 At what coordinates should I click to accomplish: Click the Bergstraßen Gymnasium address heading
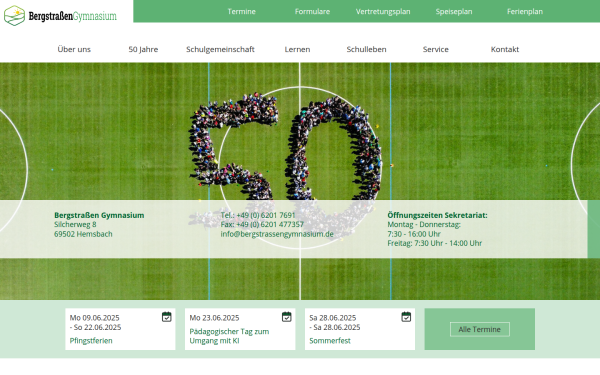tap(99, 215)
